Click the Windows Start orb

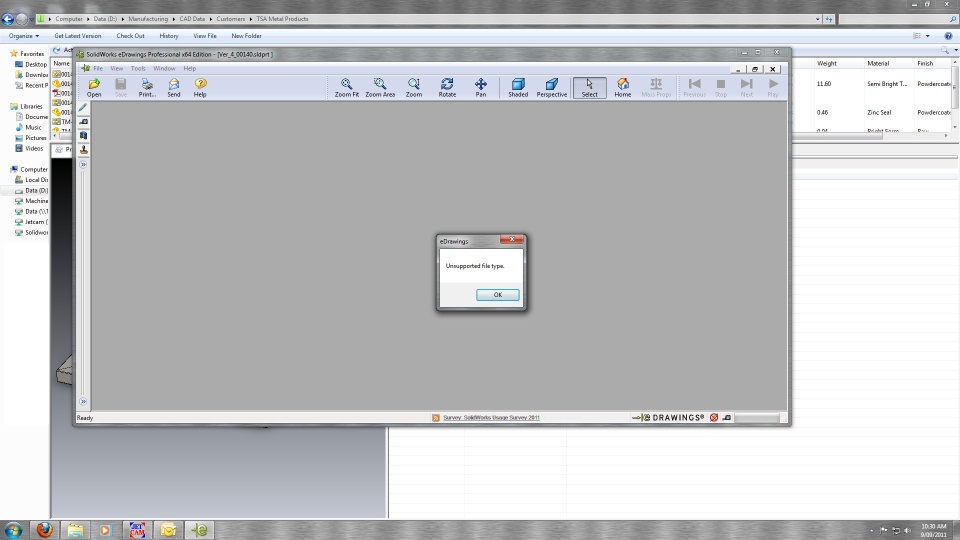13,530
